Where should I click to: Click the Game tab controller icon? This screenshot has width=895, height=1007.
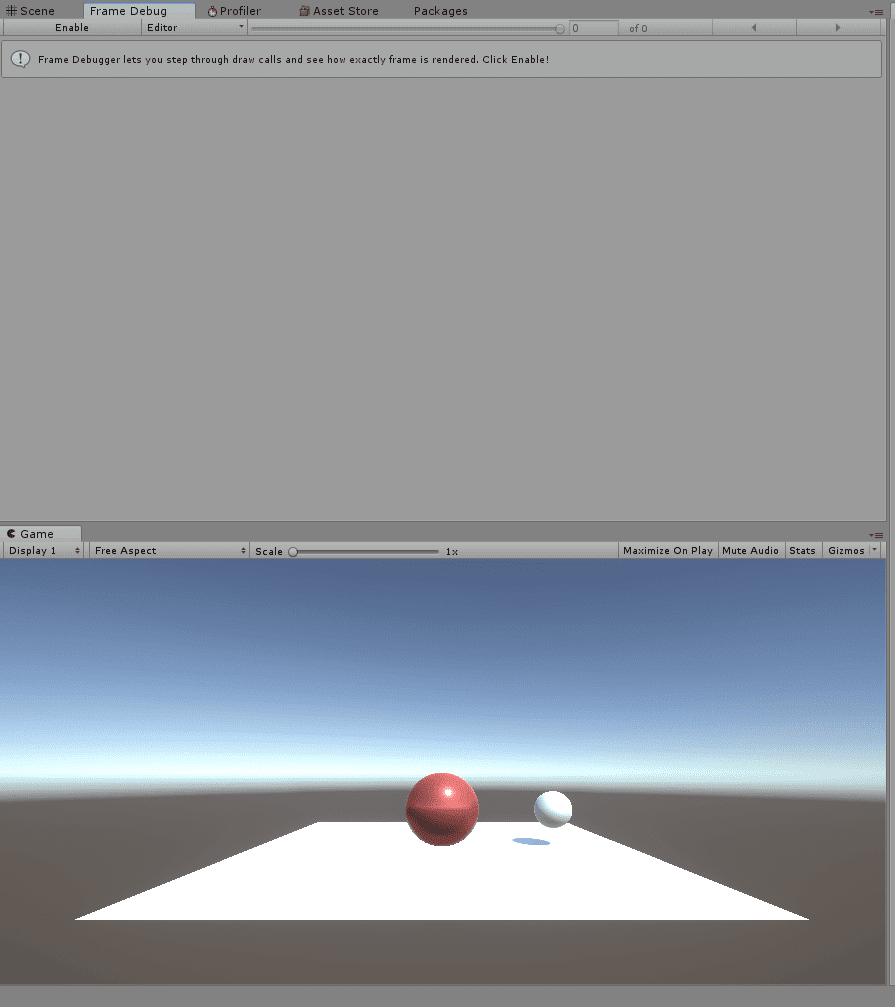click(x=10, y=533)
